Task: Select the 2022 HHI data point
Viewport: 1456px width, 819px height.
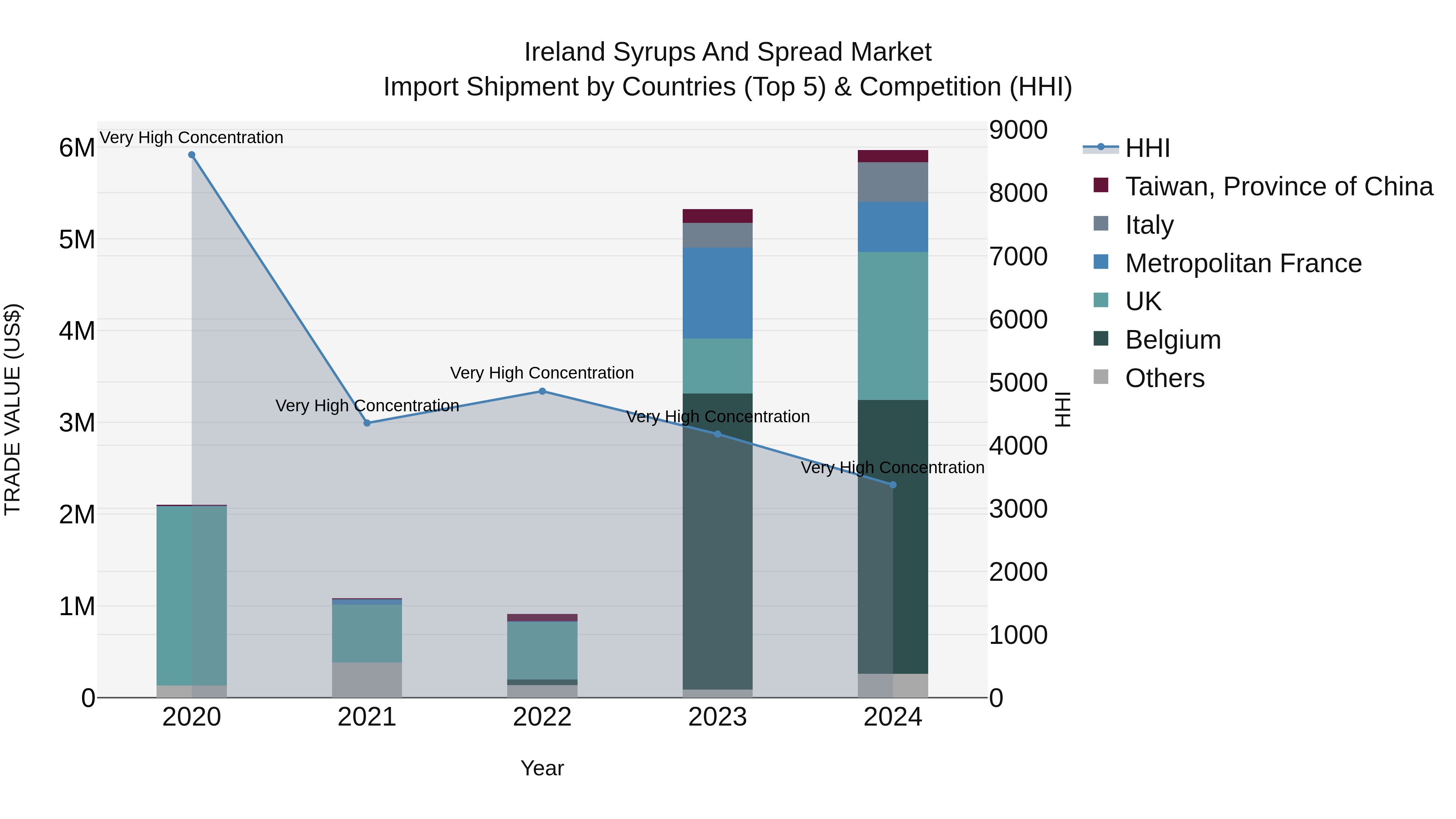Action: (x=542, y=391)
